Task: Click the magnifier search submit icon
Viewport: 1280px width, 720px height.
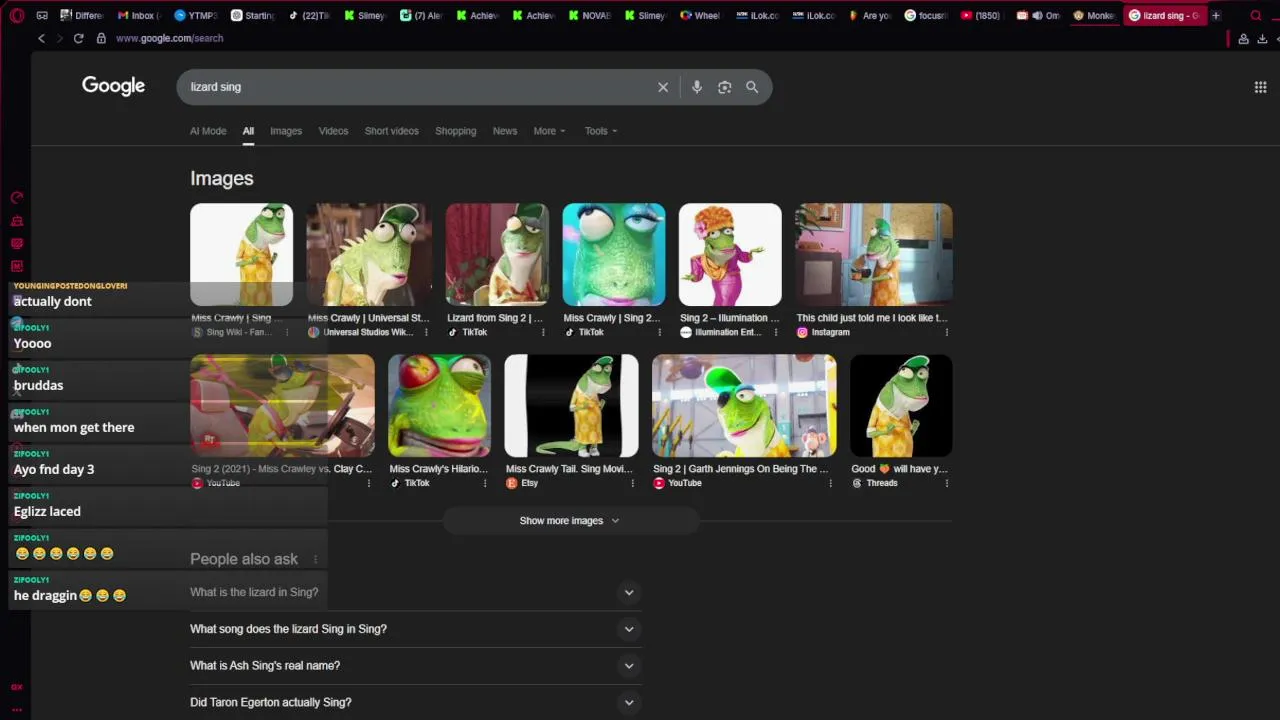Action: 752,87
